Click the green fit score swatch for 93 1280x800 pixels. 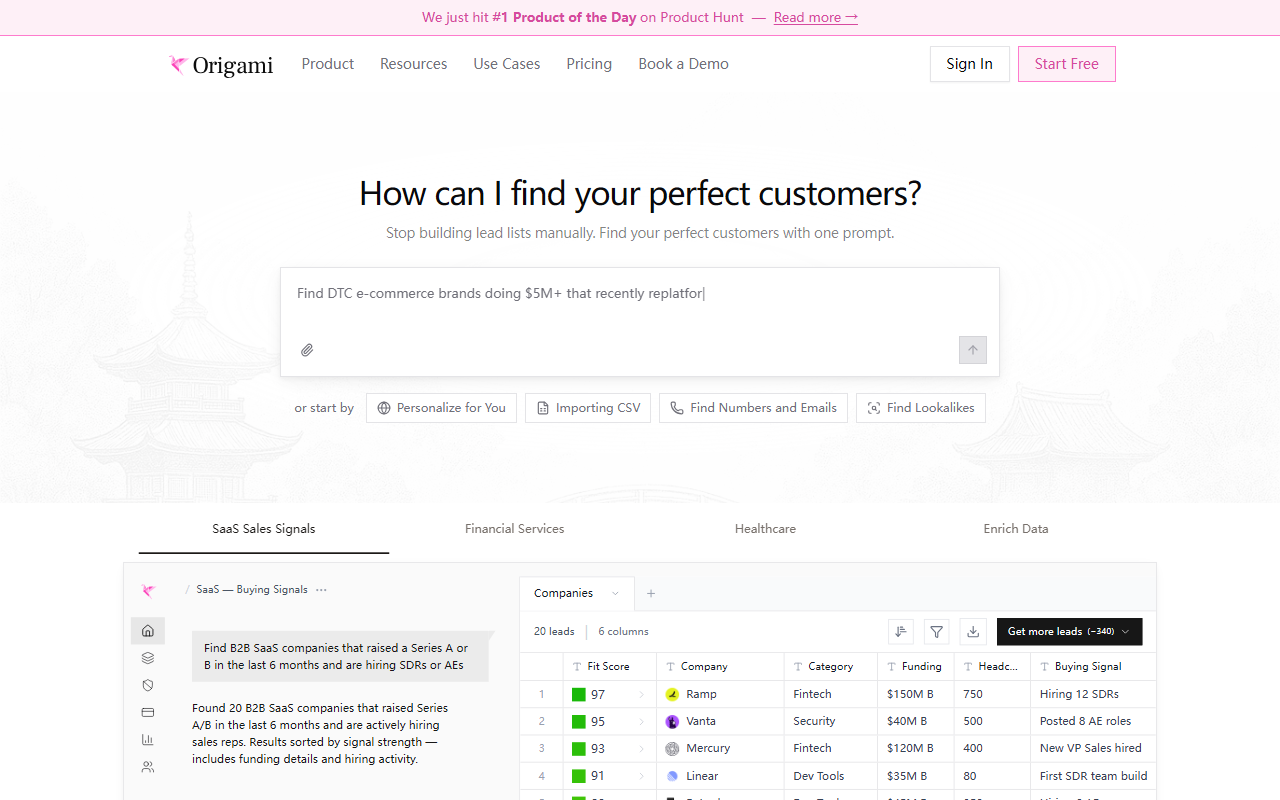click(578, 748)
